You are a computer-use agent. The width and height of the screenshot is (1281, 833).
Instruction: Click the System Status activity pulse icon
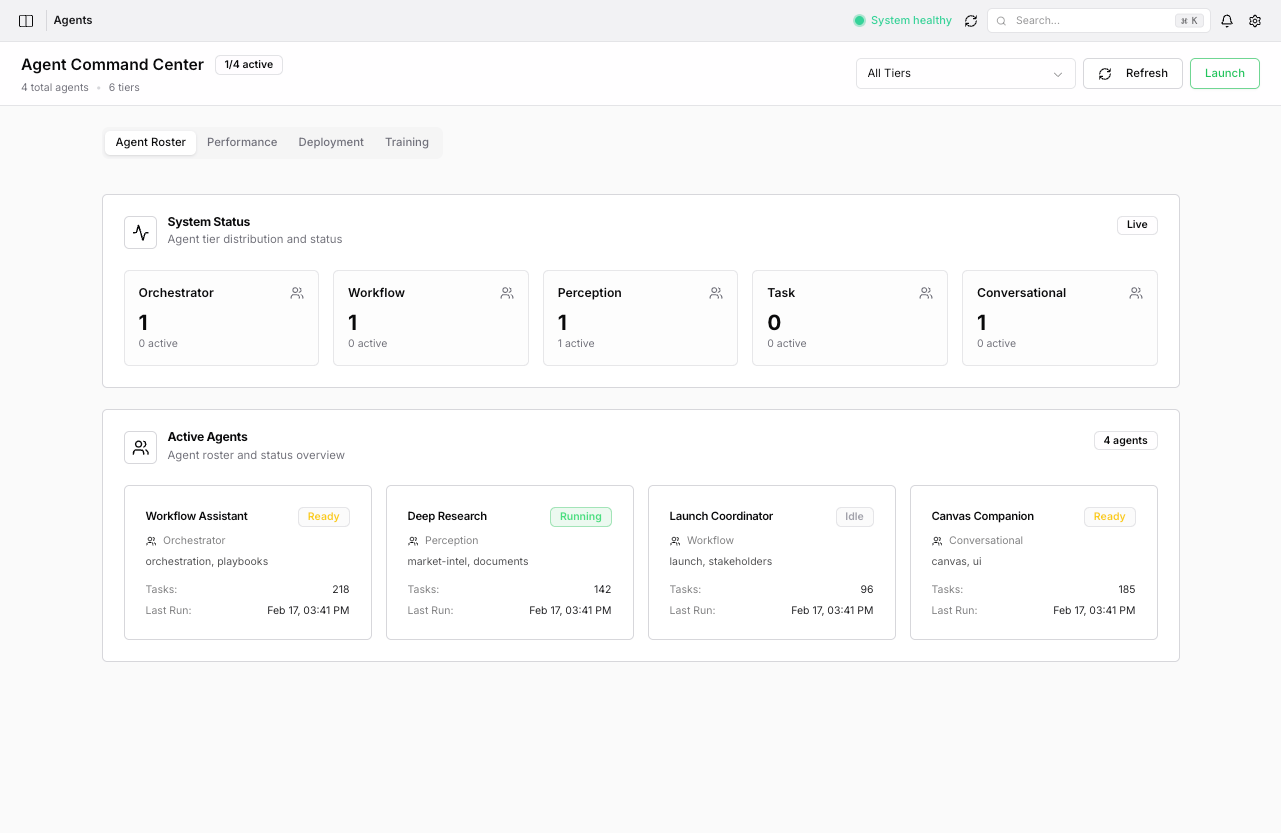(141, 232)
